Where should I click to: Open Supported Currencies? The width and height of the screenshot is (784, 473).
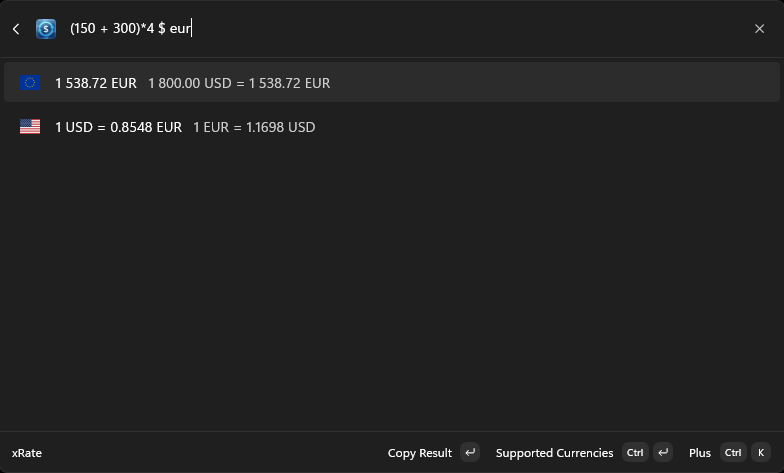click(554, 453)
